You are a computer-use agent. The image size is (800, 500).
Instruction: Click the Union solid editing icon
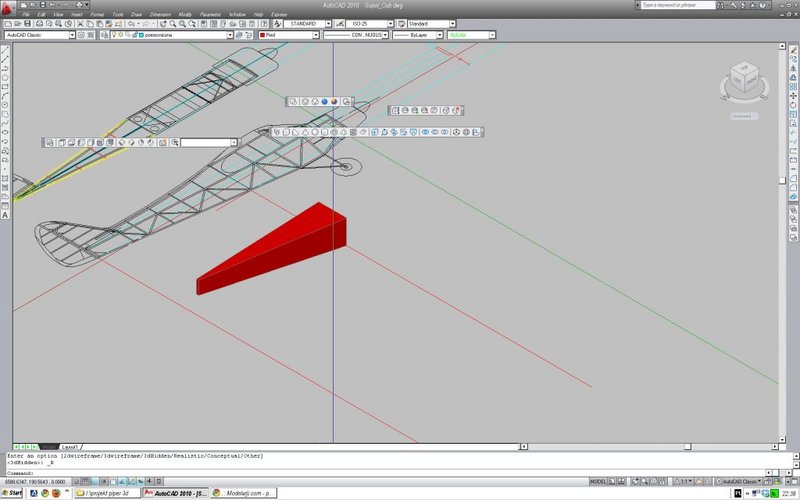click(x=425, y=132)
